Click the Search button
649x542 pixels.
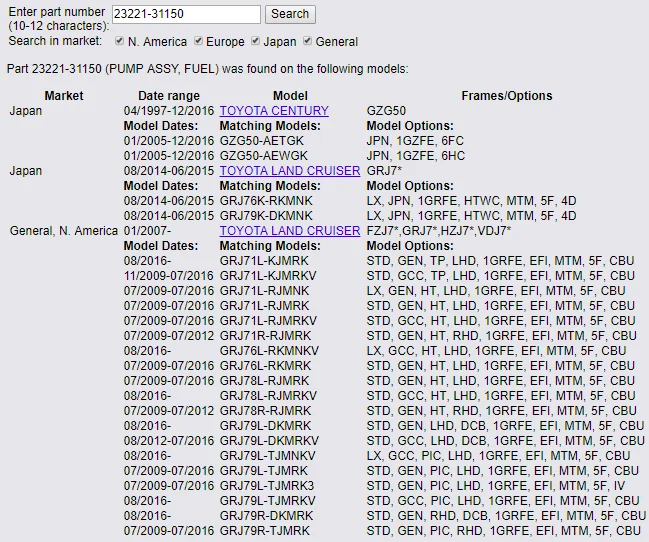(290, 14)
